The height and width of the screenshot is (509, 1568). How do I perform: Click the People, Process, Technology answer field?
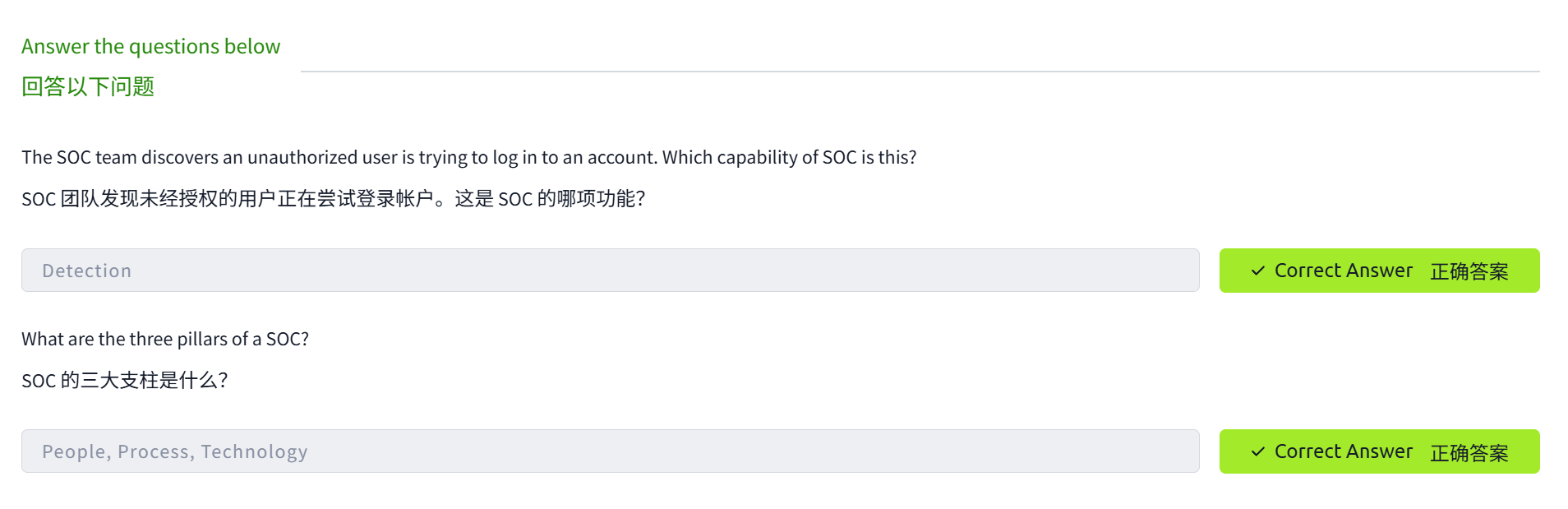610,451
